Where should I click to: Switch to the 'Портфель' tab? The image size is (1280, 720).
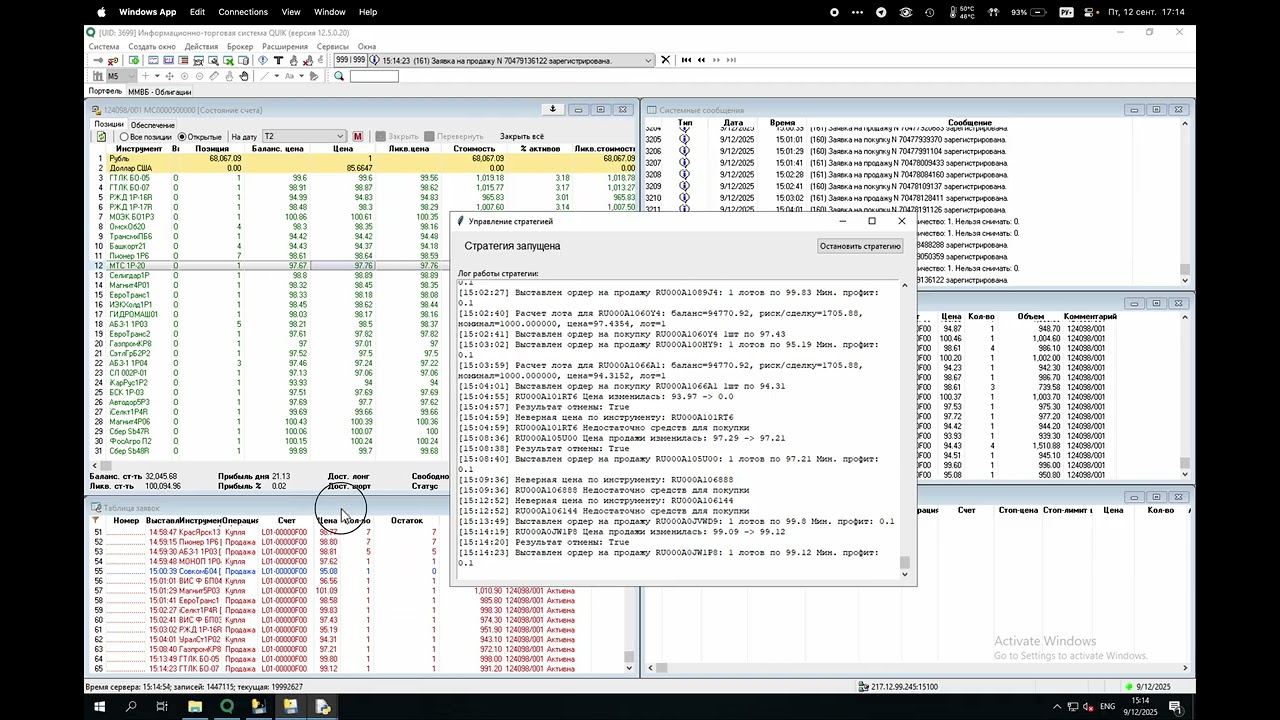105,92
